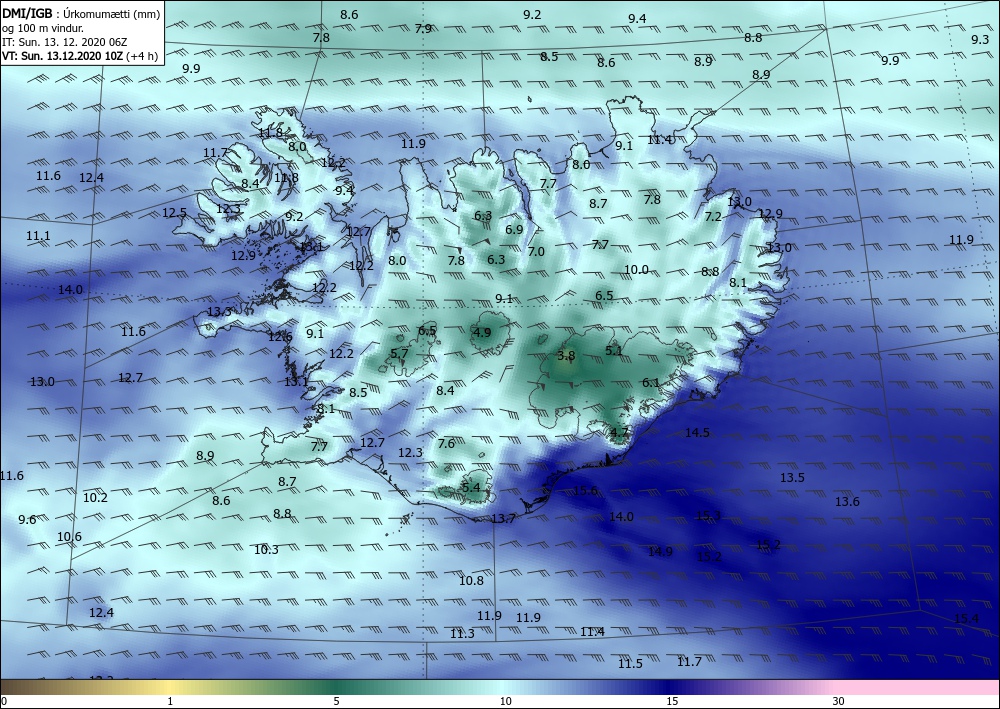
Task: Click the map value 11.1 at the west edge
Action: (38, 236)
